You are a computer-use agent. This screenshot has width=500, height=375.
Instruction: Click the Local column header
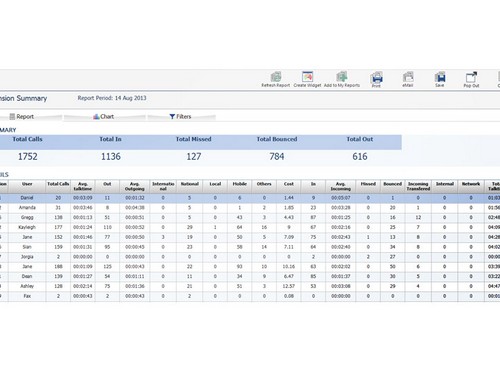pyautogui.click(x=215, y=186)
